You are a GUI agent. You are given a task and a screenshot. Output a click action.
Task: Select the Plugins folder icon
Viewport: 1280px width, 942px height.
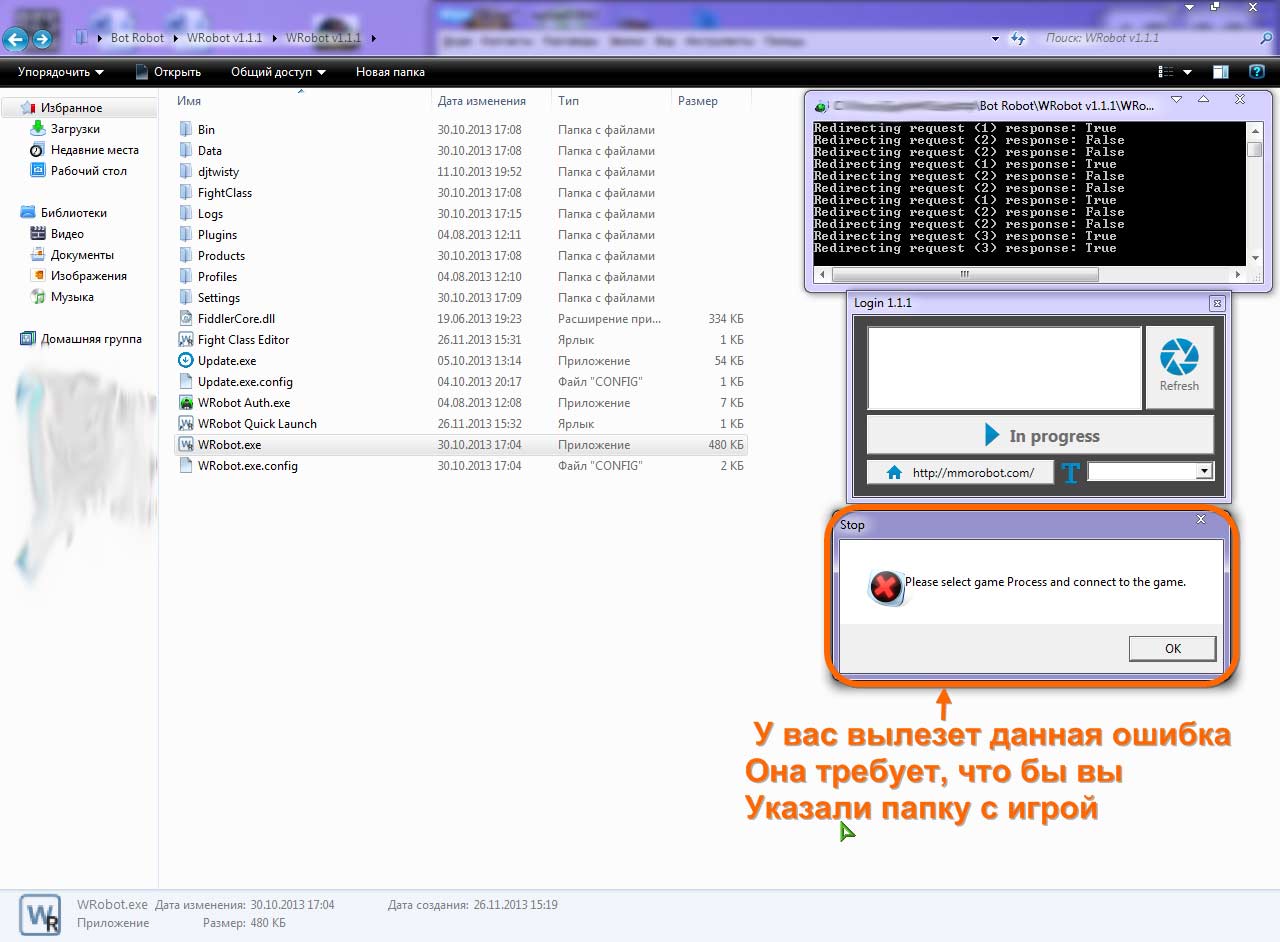click(x=186, y=234)
